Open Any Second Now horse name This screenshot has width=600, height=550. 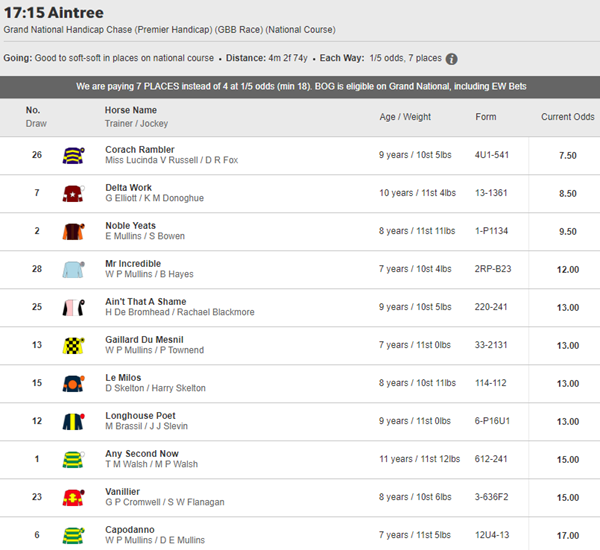pyautogui.click(x=142, y=454)
